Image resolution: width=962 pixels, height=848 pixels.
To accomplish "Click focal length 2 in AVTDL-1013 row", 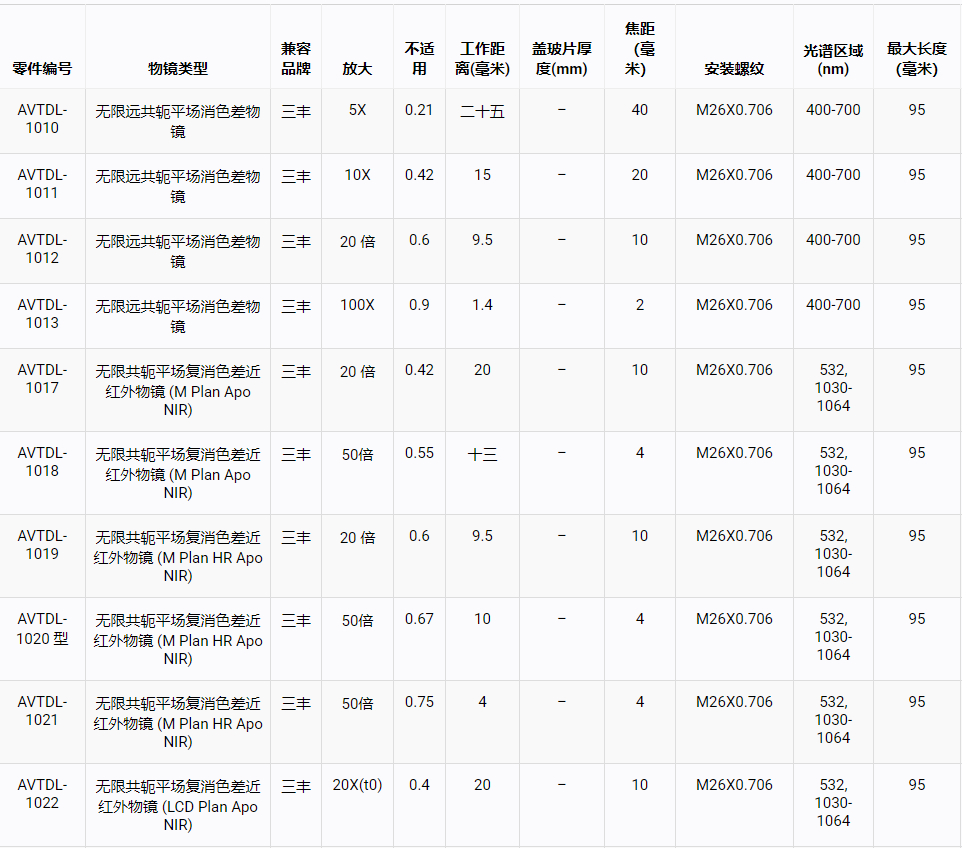I will [x=640, y=305].
